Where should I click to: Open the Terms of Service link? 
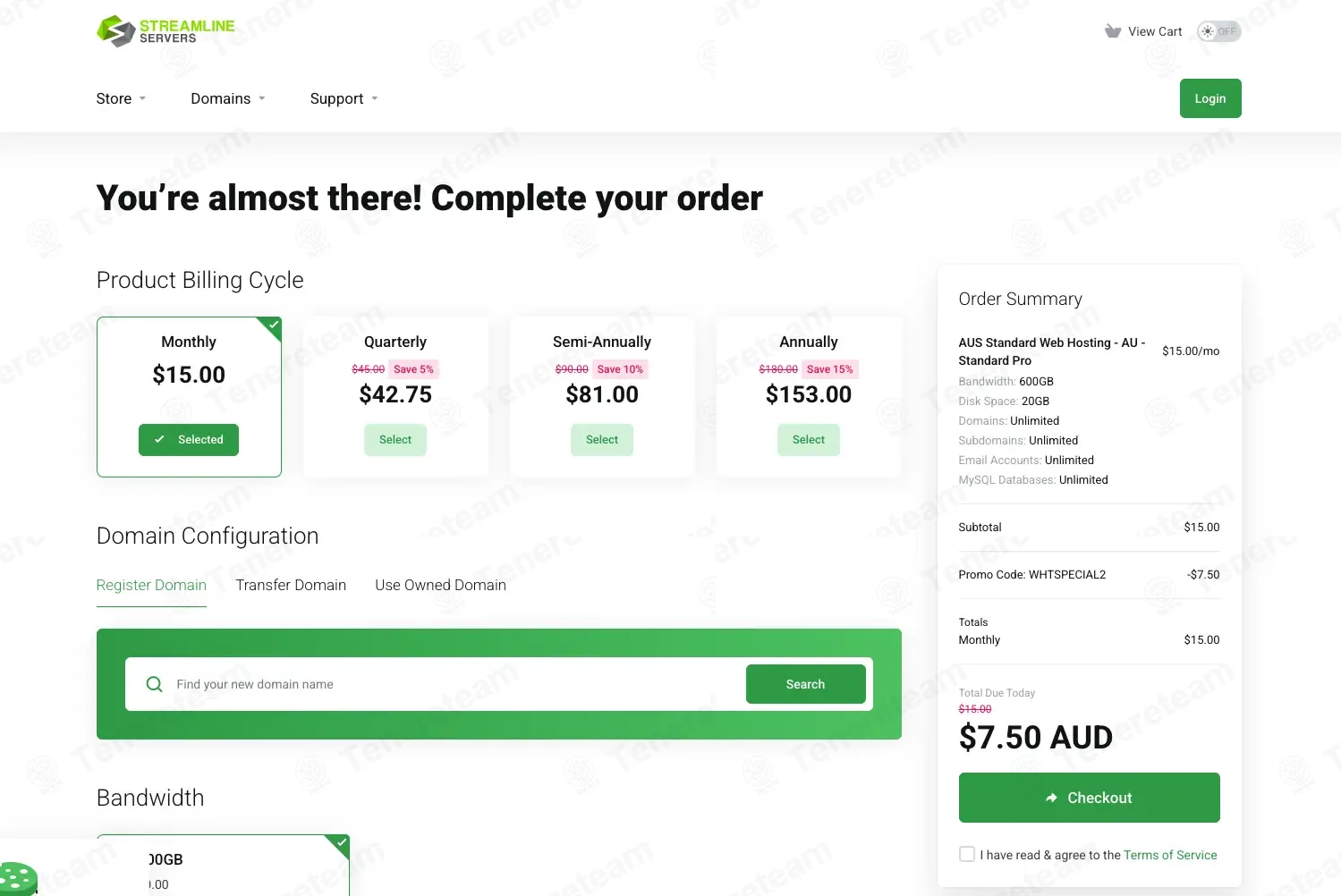(1170, 855)
